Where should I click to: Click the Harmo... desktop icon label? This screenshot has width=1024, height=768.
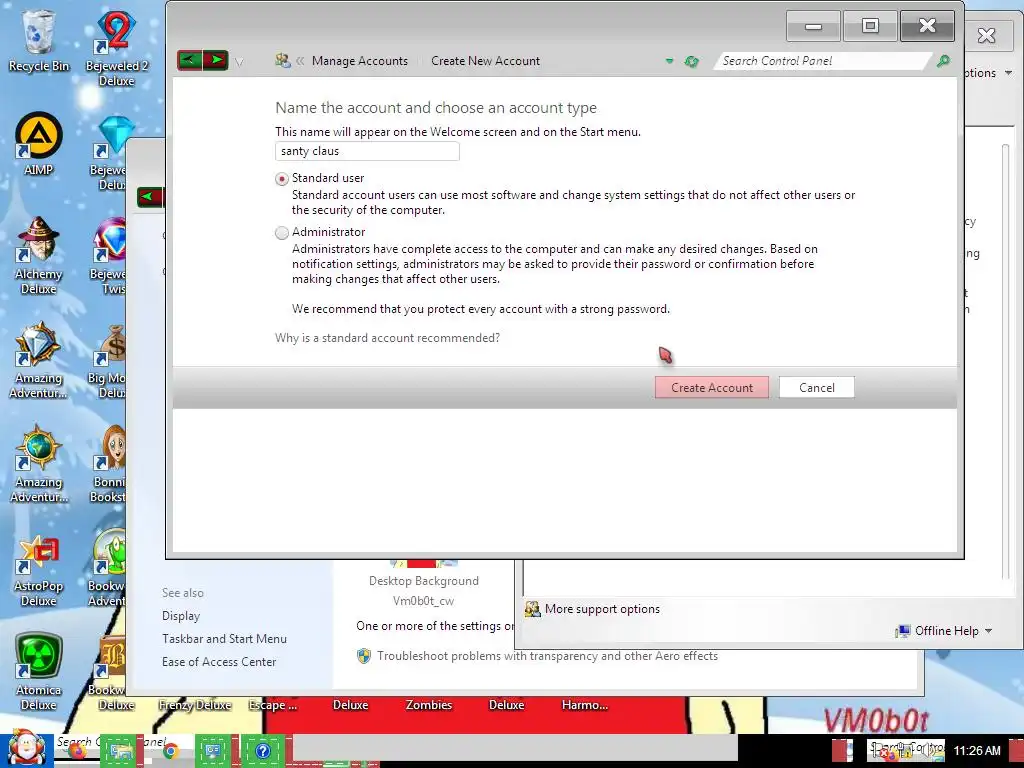[584, 705]
